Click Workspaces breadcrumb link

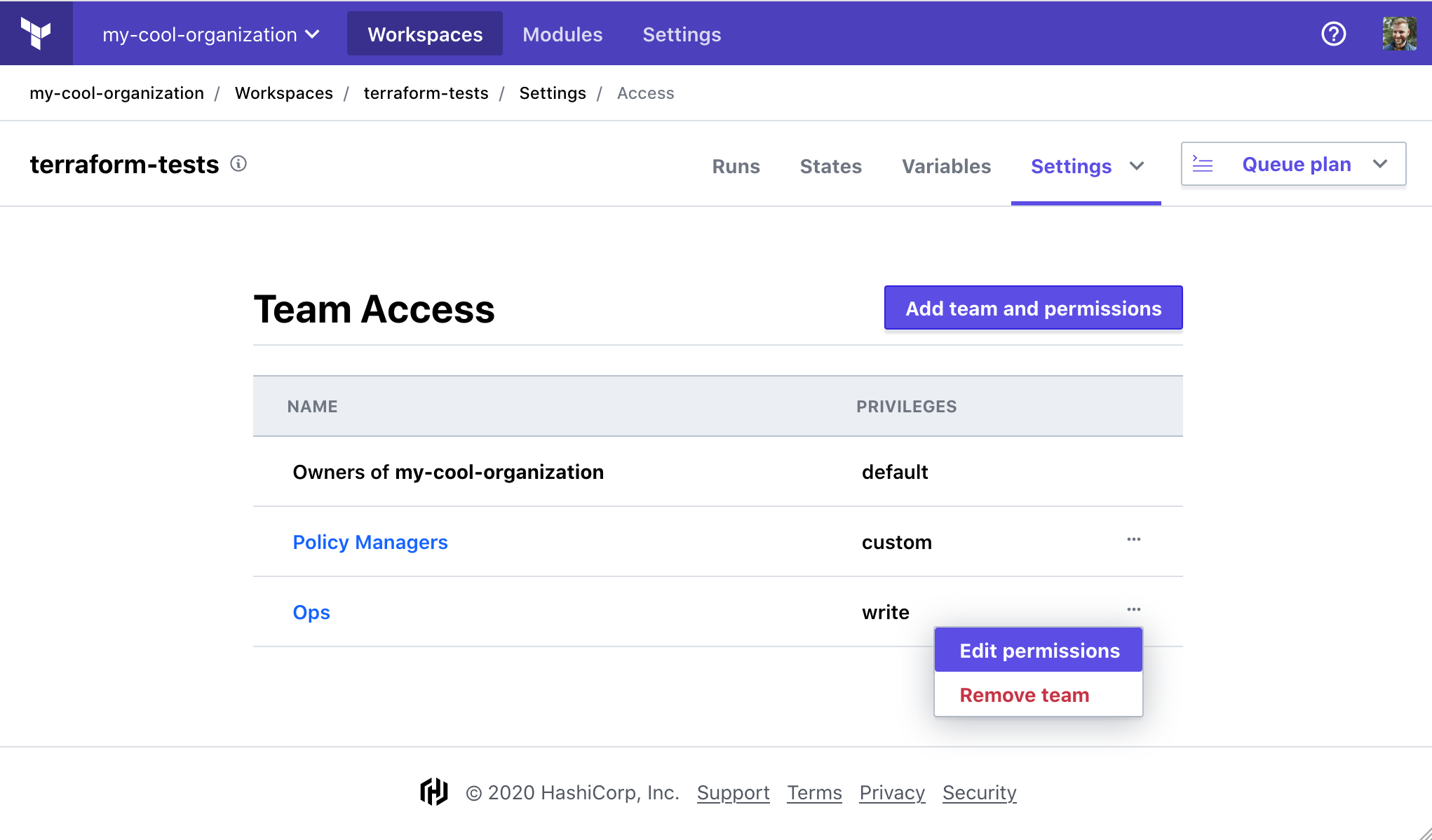click(x=283, y=93)
